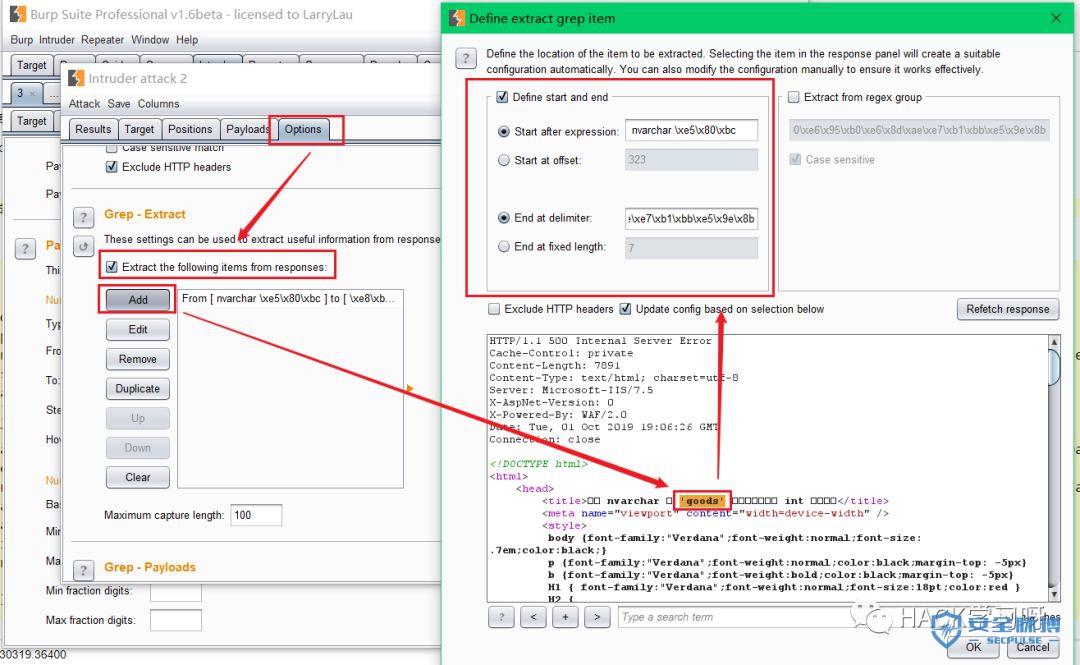This screenshot has width=1080, height=665.
Task: Switch to Payloads tab in Intruder attack 2
Action: [247, 129]
